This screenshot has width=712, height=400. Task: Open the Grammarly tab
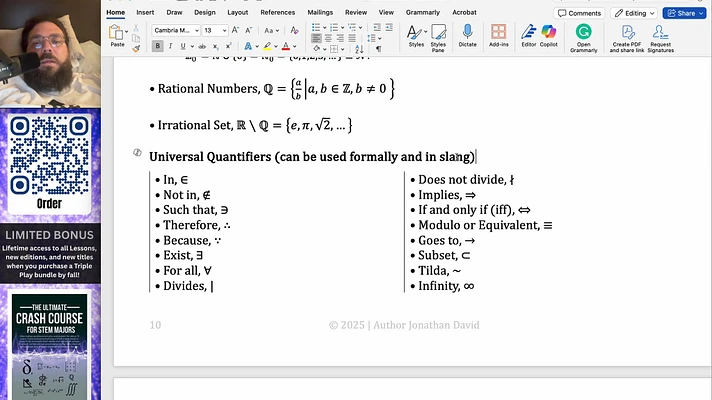[x=422, y=12]
